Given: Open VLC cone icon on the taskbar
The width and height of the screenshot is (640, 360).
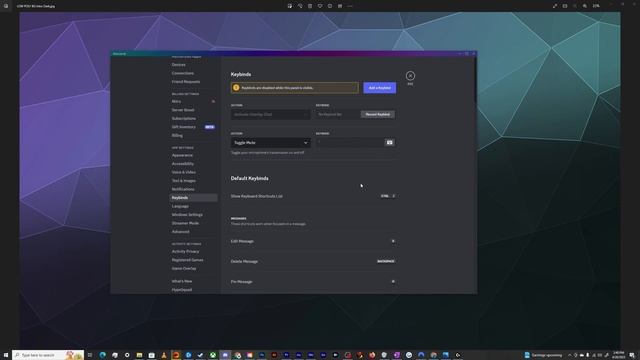Looking at the screenshot, I should click(164, 355).
